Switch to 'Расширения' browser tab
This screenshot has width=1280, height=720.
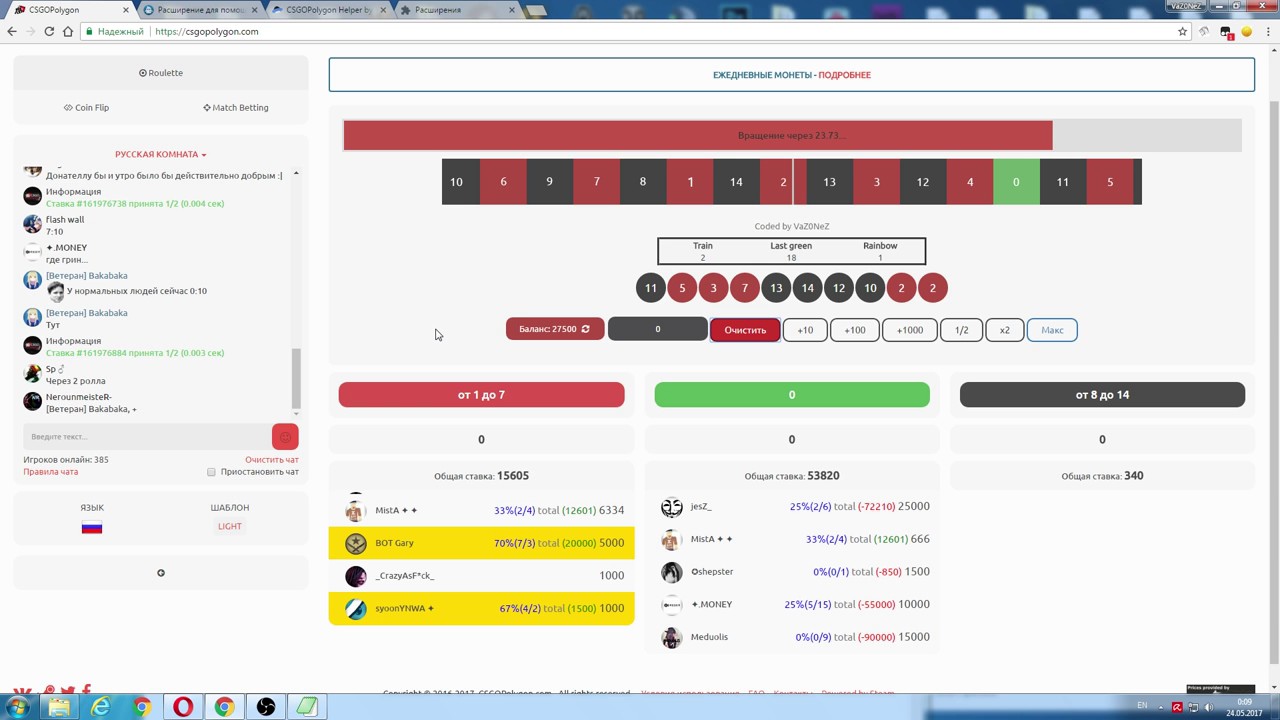(x=458, y=10)
